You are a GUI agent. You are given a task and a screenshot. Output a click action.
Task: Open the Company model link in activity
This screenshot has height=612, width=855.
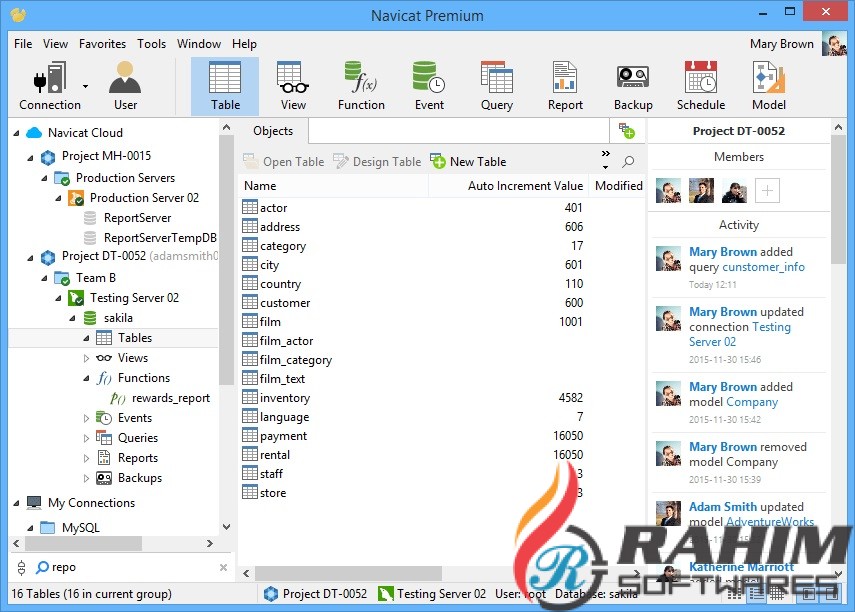[x=751, y=402]
